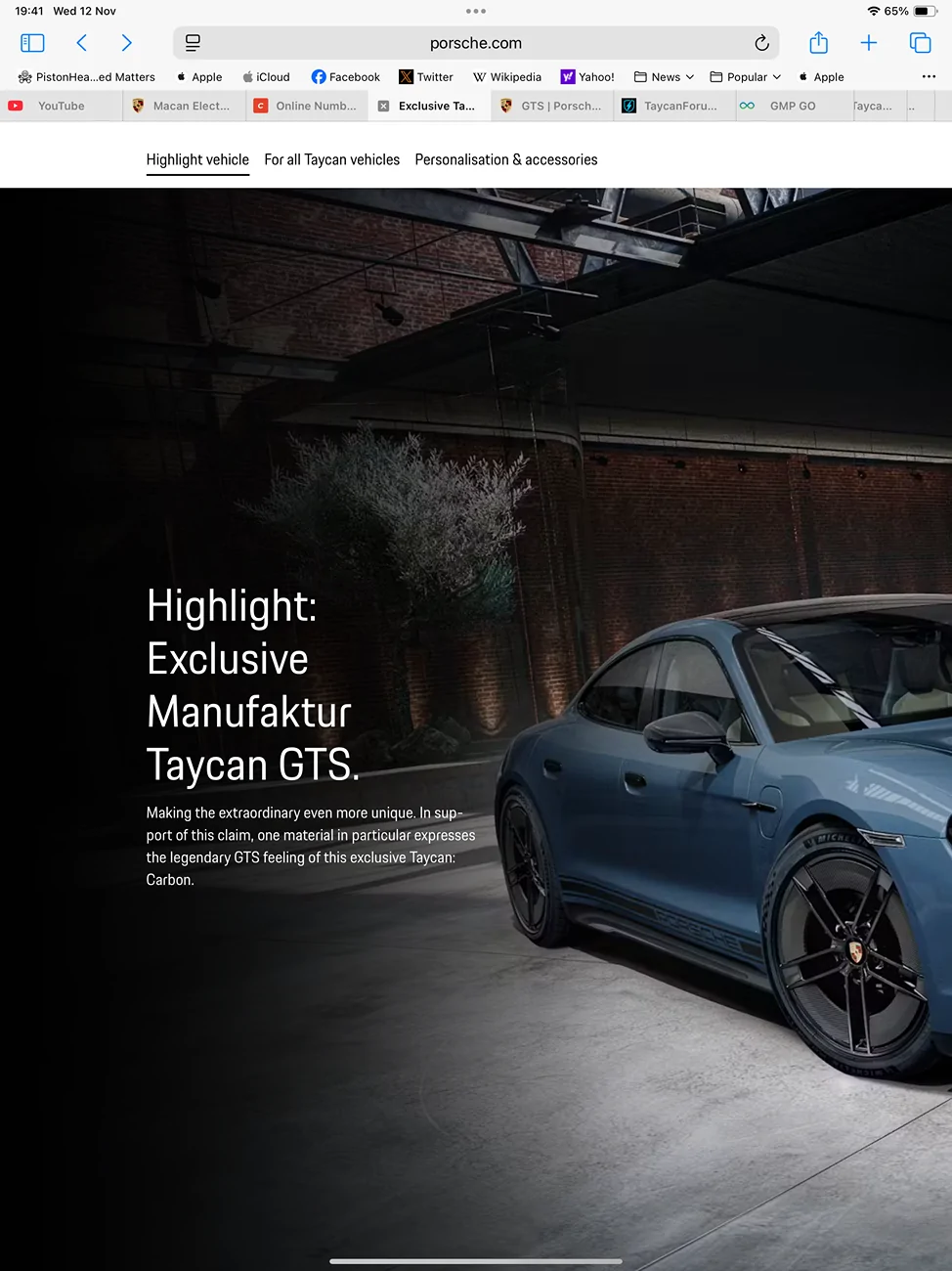
Task: Switch to the YouTube tab
Action: (61, 106)
